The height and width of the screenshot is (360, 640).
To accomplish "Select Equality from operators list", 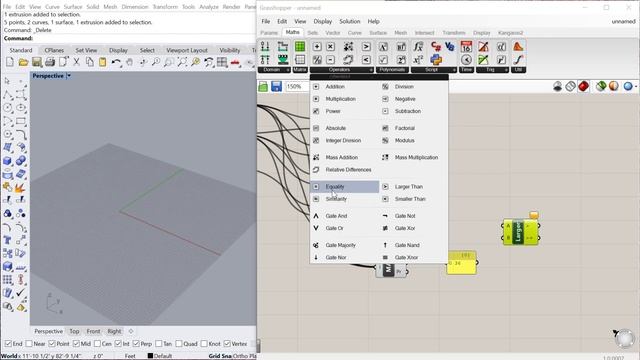I will pos(345,187).
